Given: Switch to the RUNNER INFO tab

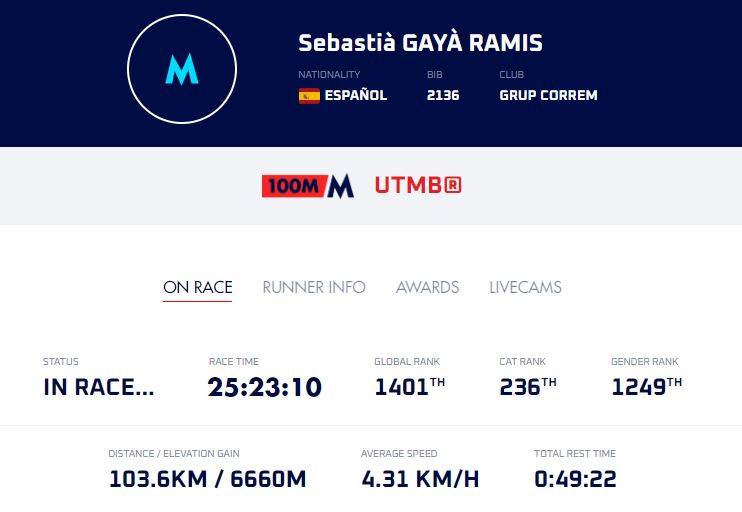Looking at the screenshot, I should (x=314, y=287).
